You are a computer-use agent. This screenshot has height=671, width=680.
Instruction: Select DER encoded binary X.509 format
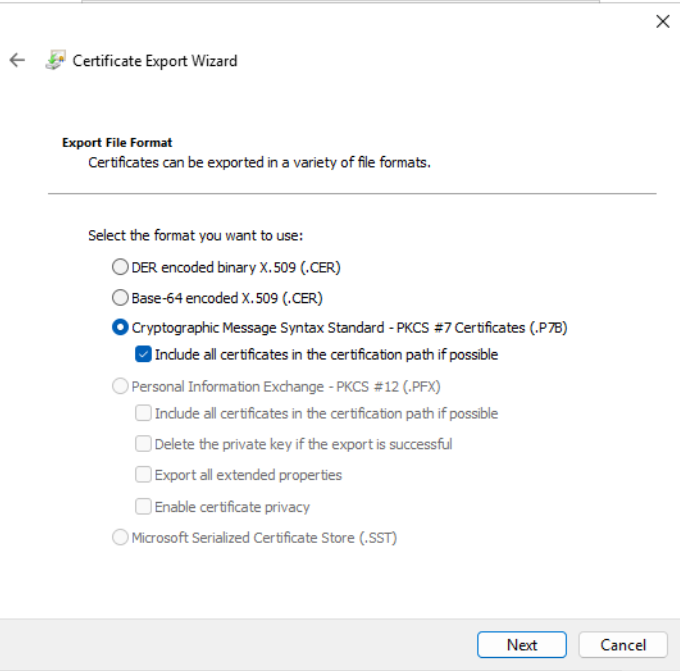[x=121, y=267]
